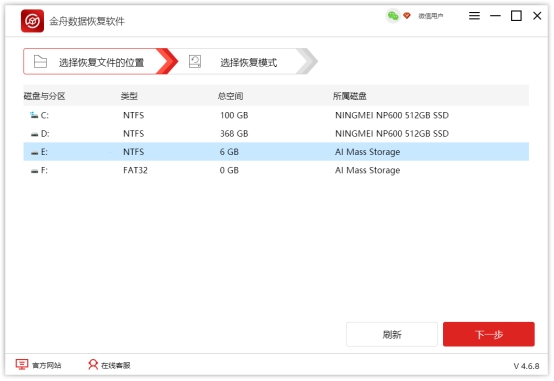Open the 官方网站 link
Image resolution: width=554 pixels, height=381 pixels.
coord(47,365)
